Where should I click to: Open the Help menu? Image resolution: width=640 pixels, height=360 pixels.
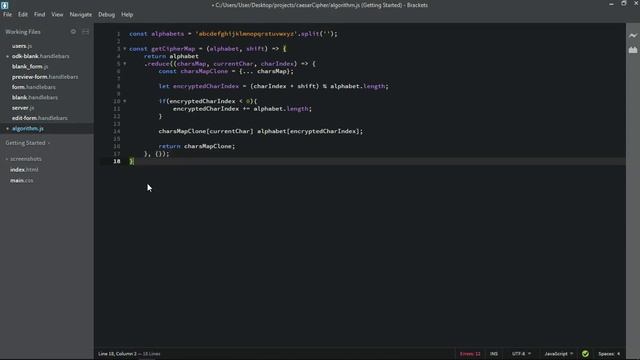tap(127, 14)
